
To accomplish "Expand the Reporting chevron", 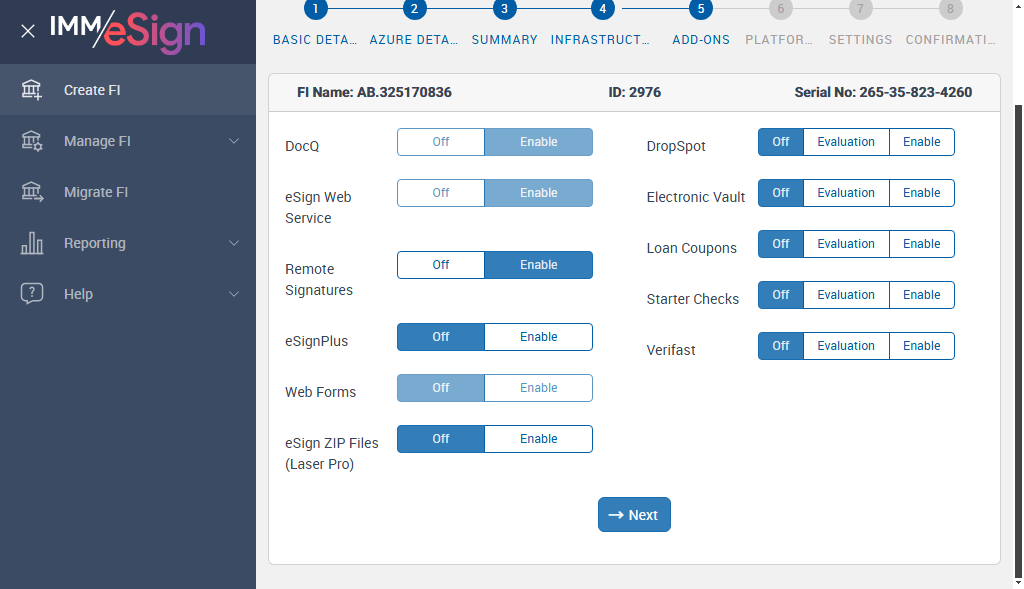I will pyautogui.click(x=234, y=243).
